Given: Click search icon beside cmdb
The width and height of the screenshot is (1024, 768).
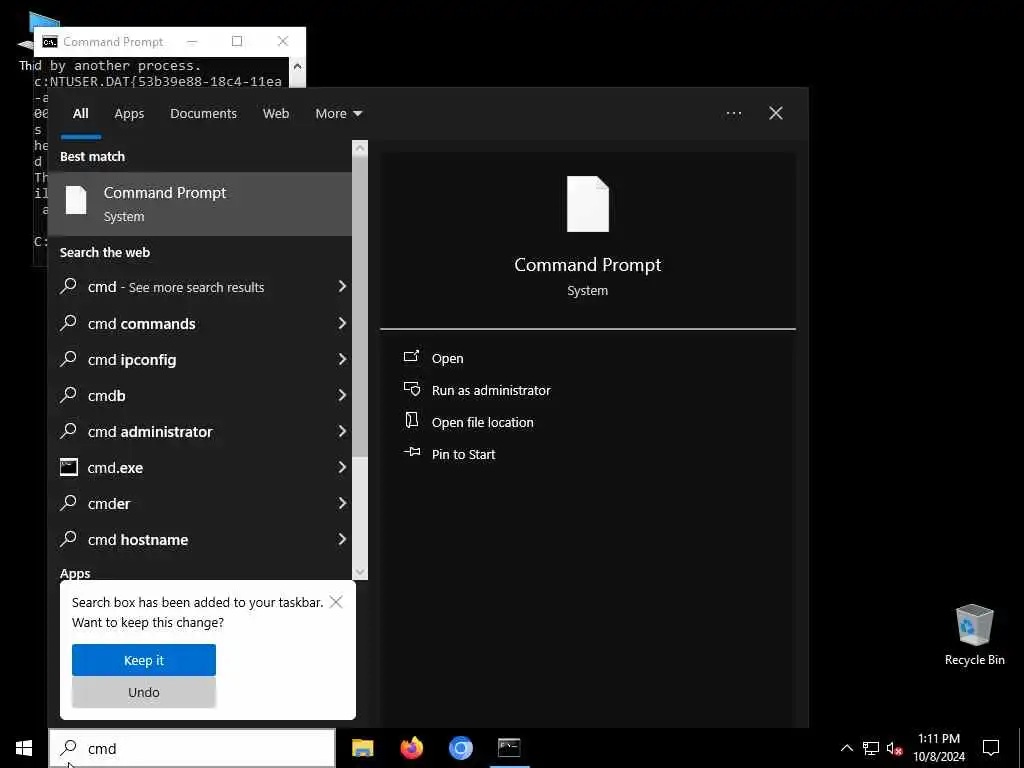Looking at the screenshot, I should pyautogui.click(x=68, y=394).
